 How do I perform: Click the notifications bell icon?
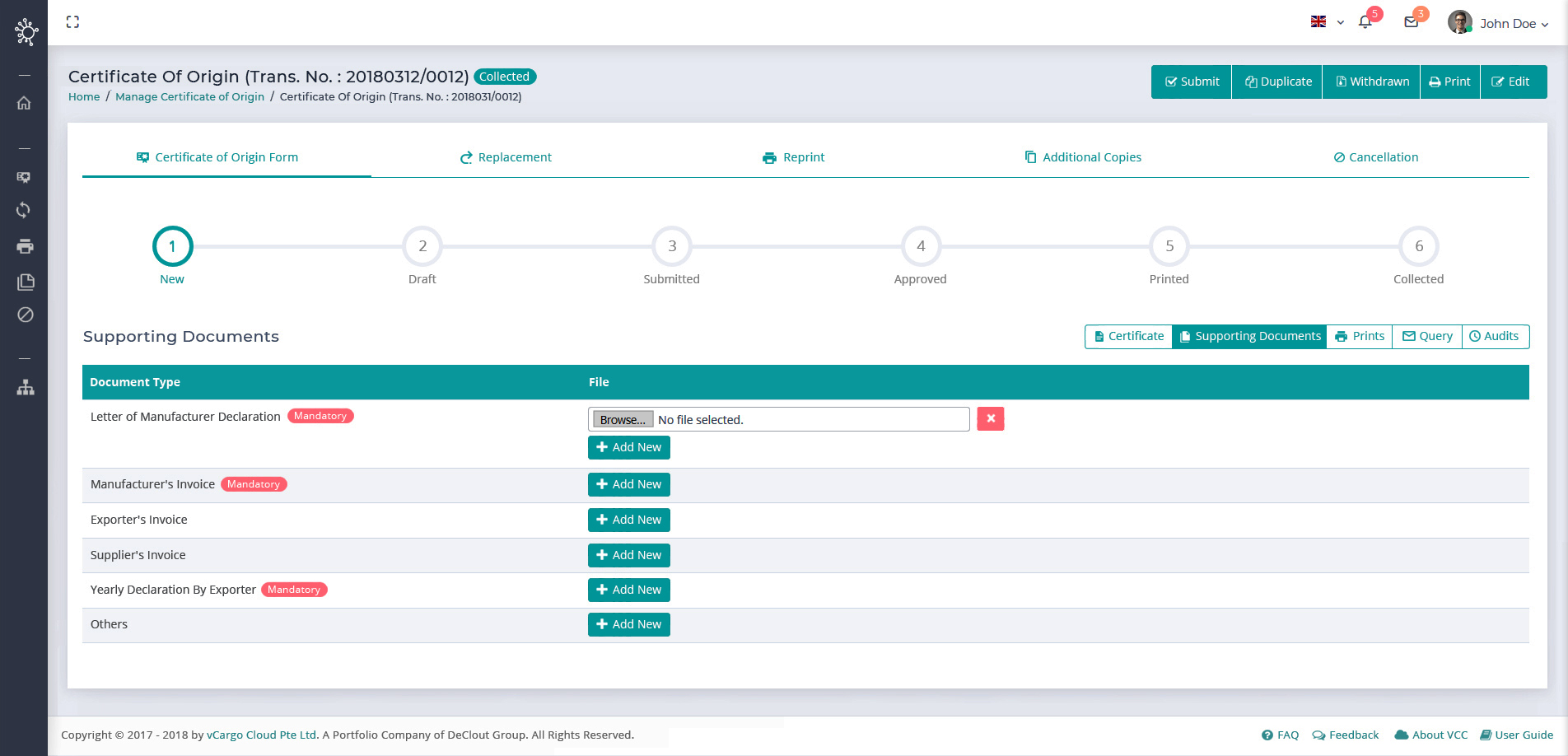pyautogui.click(x=1365, y=22)
